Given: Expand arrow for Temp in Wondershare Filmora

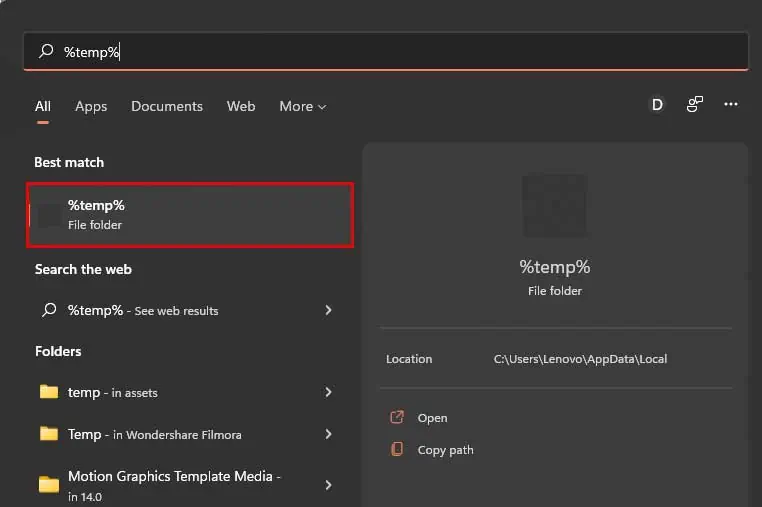Looking at the screenshot, I should pyautogui.click(x=328, y=434).
